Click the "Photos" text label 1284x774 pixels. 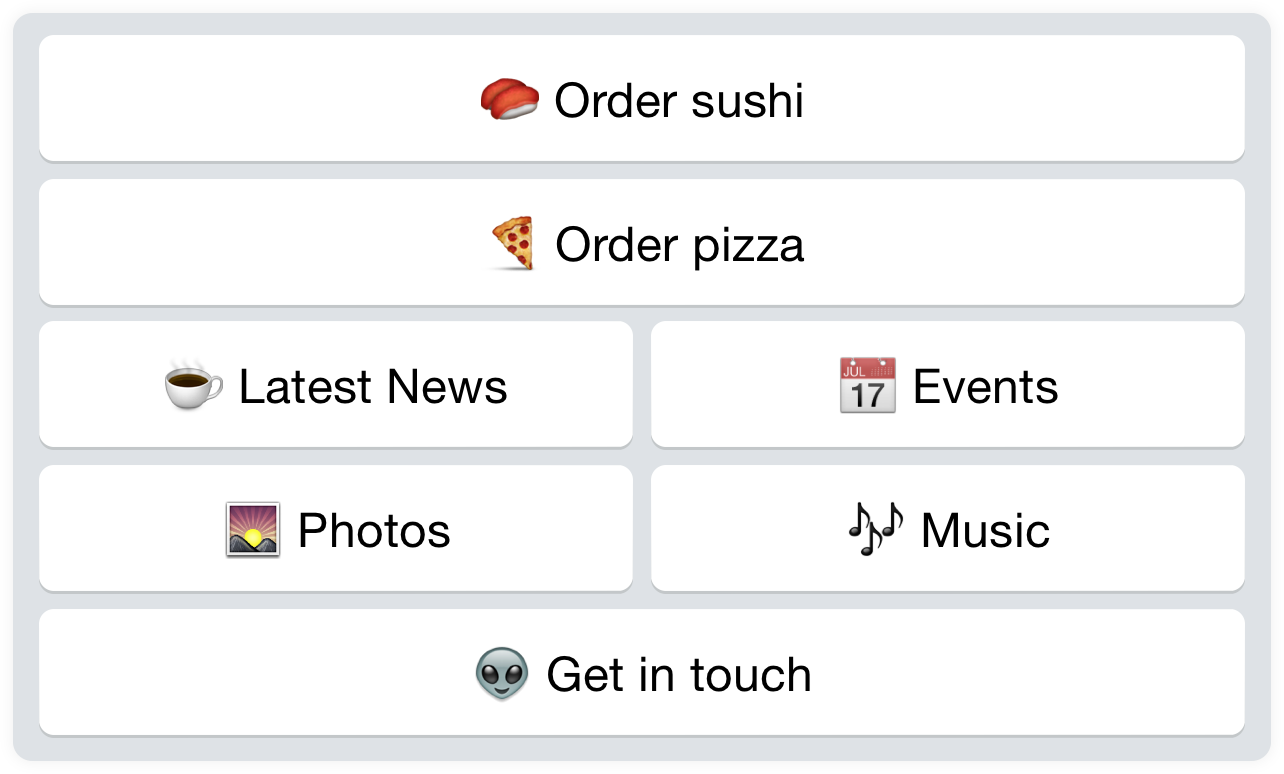point(374,531)
